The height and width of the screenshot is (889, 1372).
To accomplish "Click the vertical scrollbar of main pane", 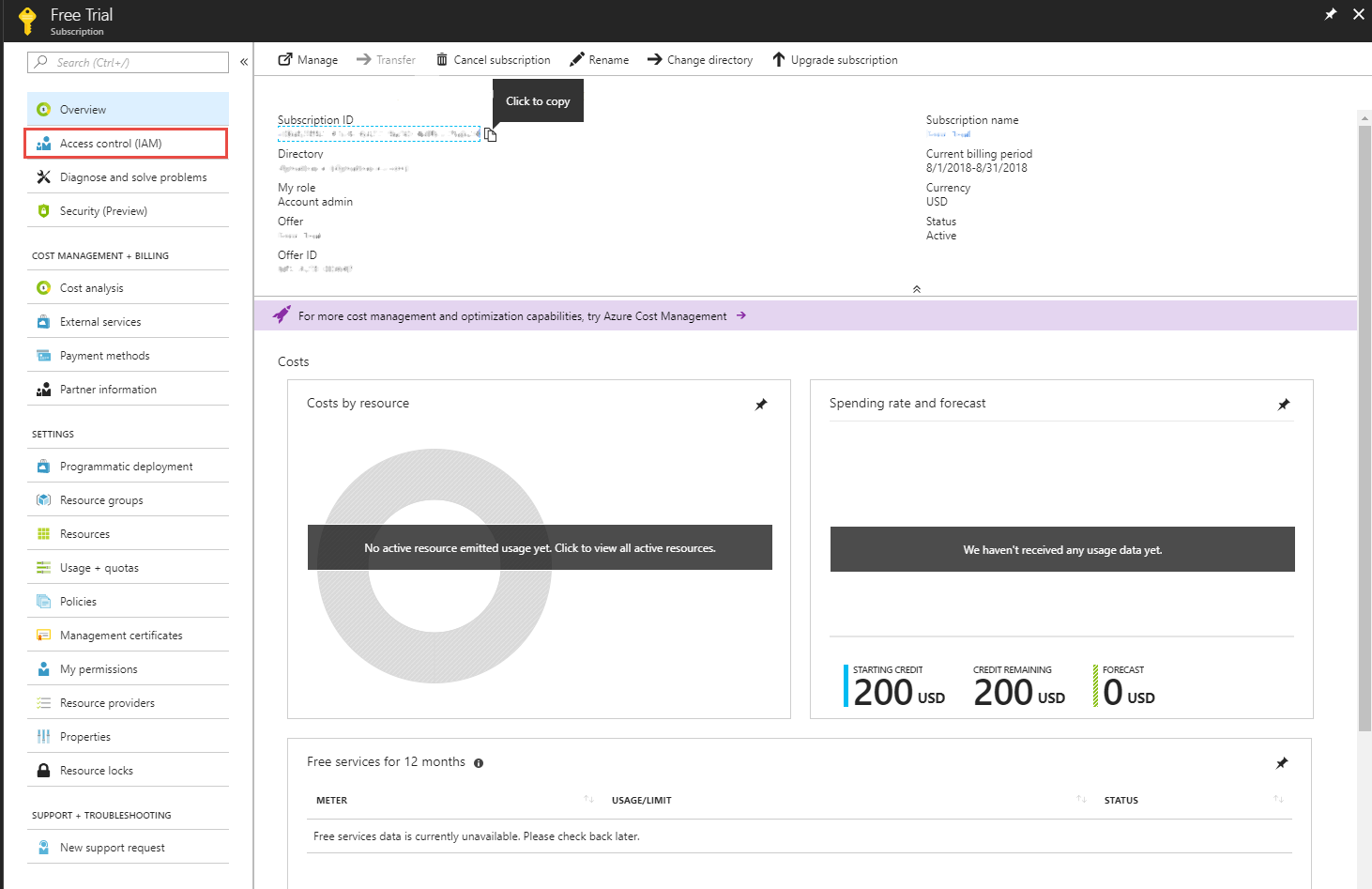I will pyautogui.click(x=1364, y=427).
